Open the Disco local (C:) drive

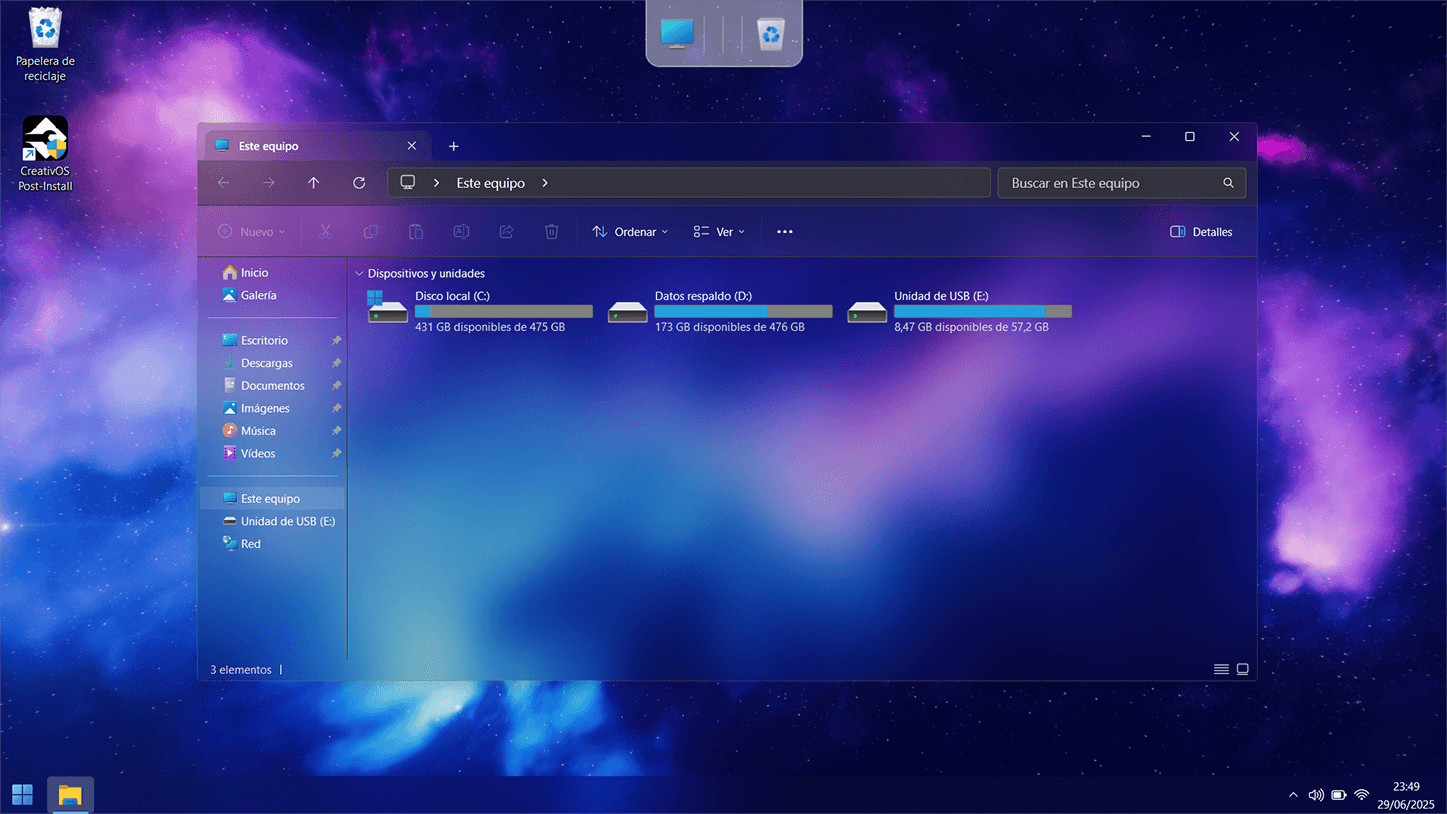388,311
